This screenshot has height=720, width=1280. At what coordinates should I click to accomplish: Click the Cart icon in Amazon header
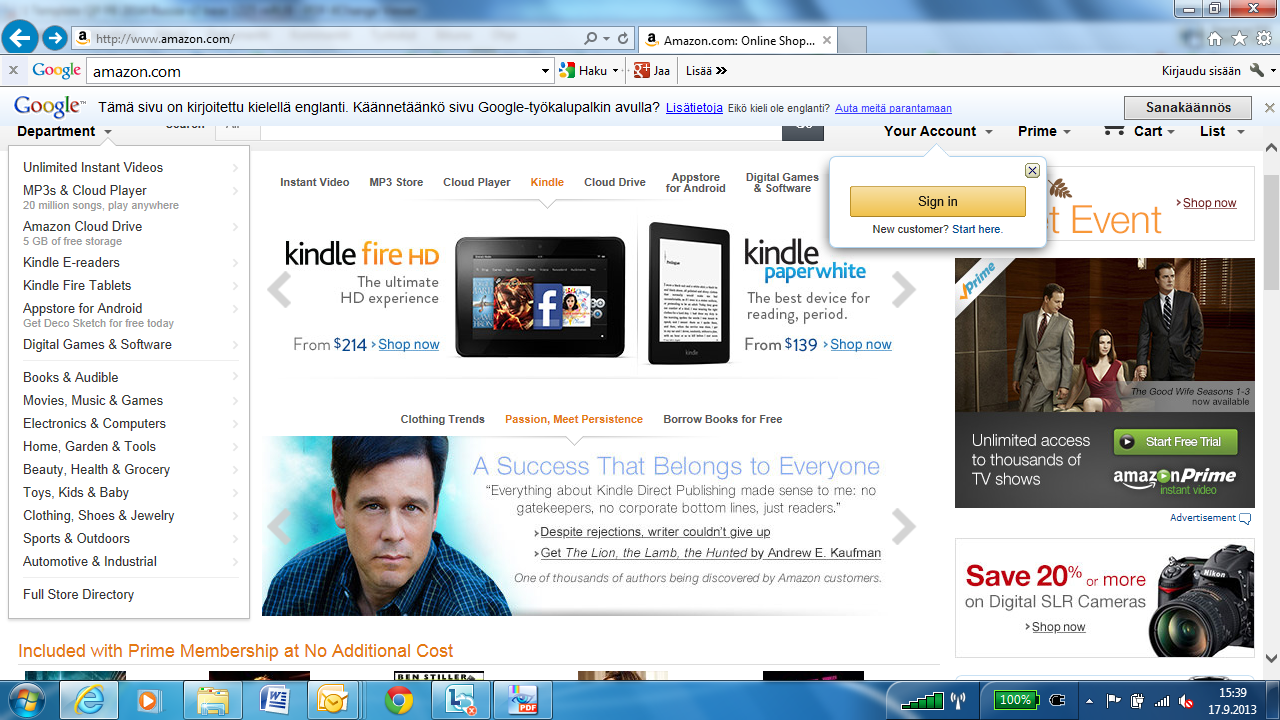(1113, 131)
